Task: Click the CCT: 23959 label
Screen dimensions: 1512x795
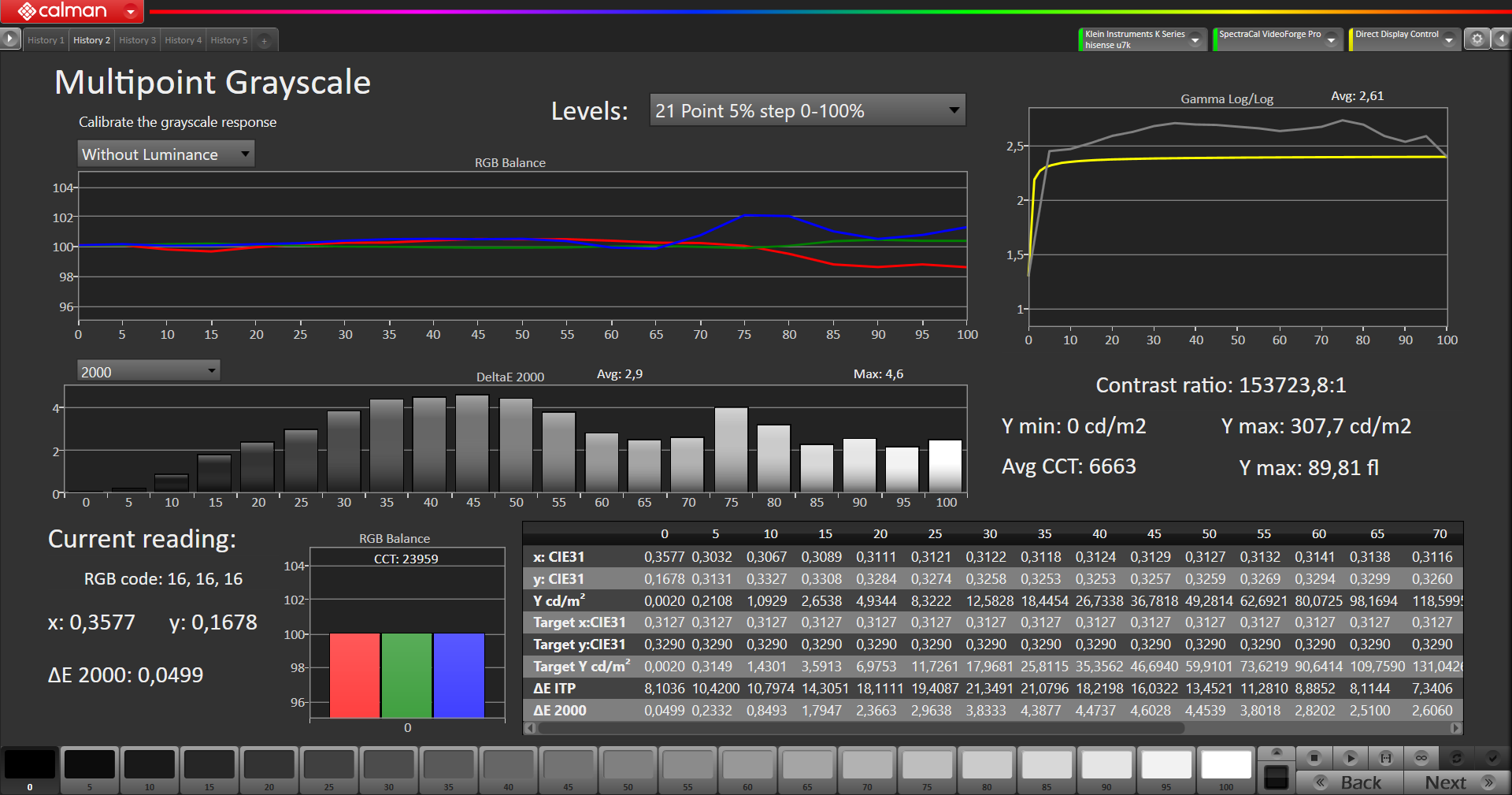Action: [406, 559]
